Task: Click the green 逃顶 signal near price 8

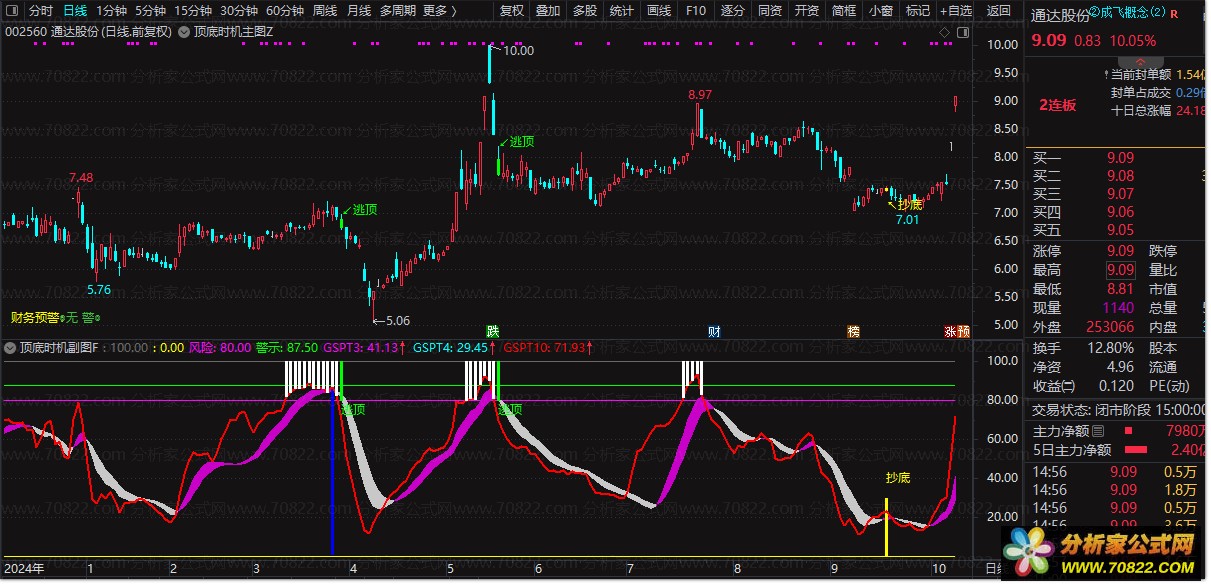Action: coord(522,142)
